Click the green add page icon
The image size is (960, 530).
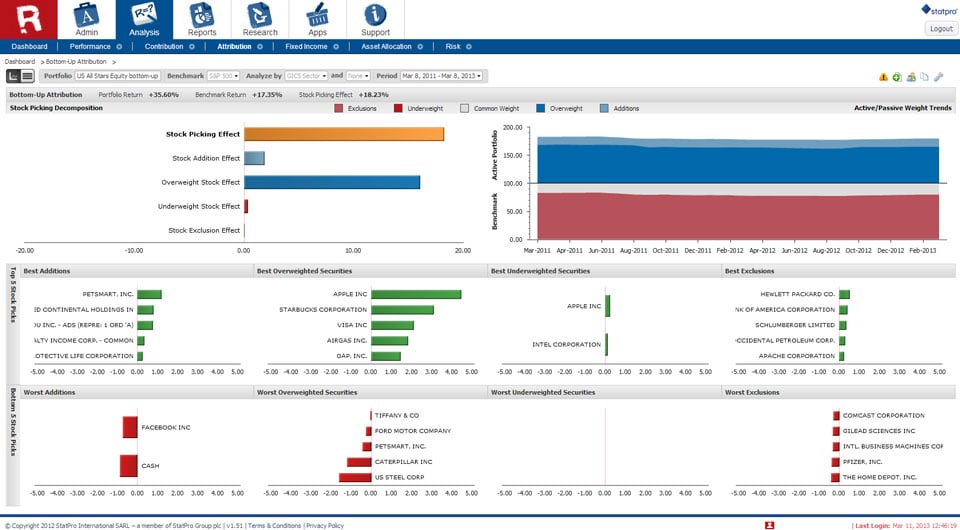tap(897, 77)
